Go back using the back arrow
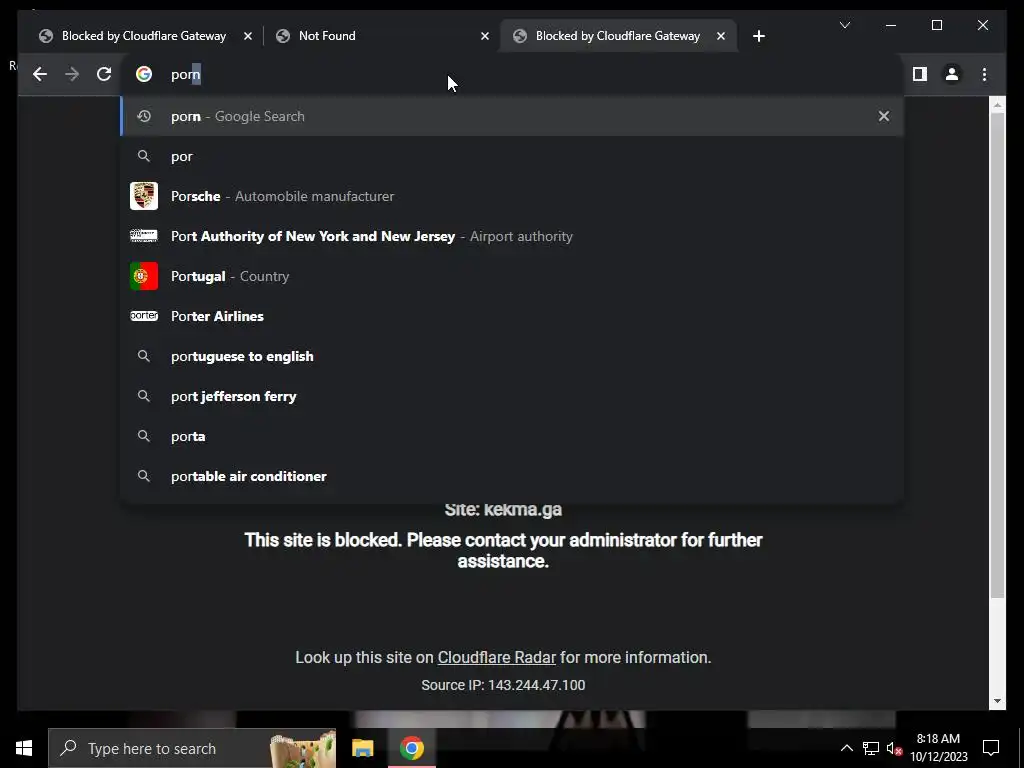This screenshot has width=1024, height=768. (x=40, y=74)
